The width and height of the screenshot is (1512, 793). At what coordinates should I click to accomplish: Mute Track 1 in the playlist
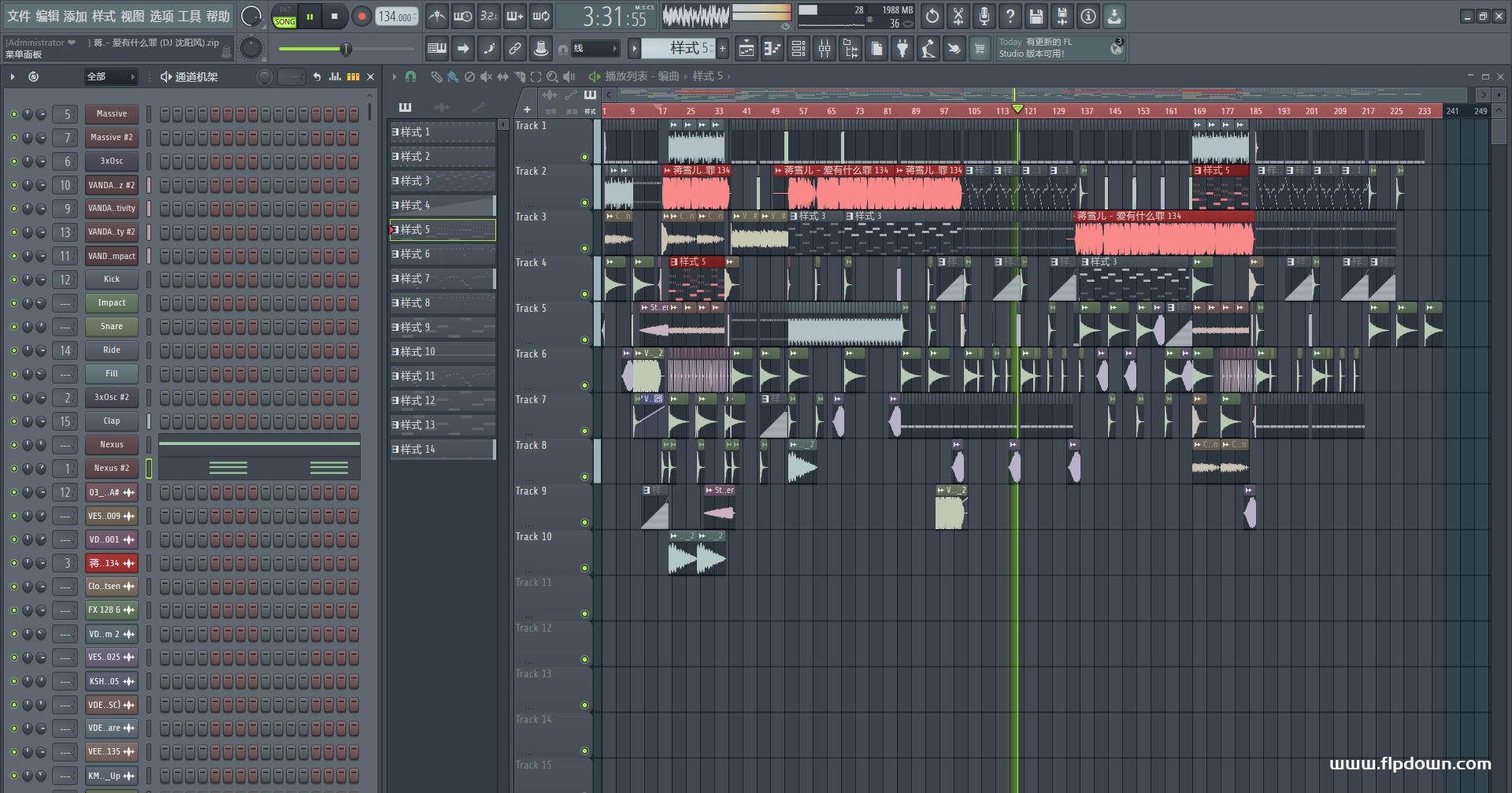click(584, 157)
